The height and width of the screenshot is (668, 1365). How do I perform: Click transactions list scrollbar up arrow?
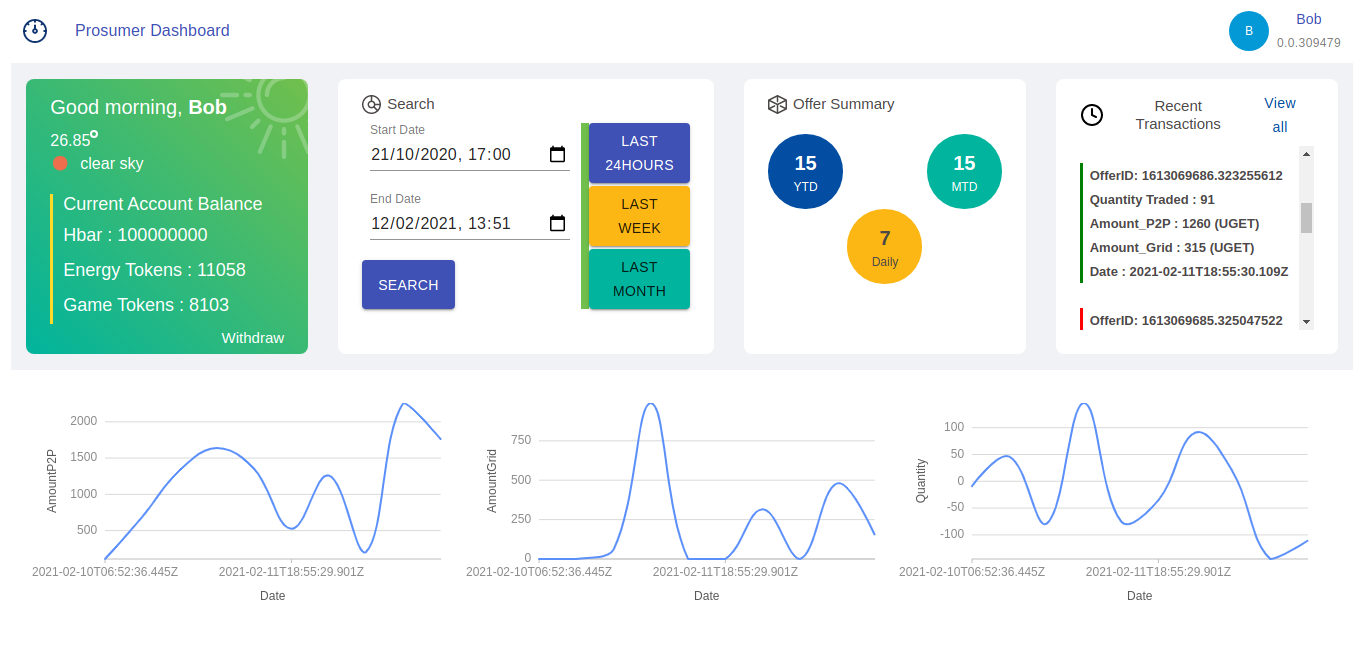coord(1306,154)
